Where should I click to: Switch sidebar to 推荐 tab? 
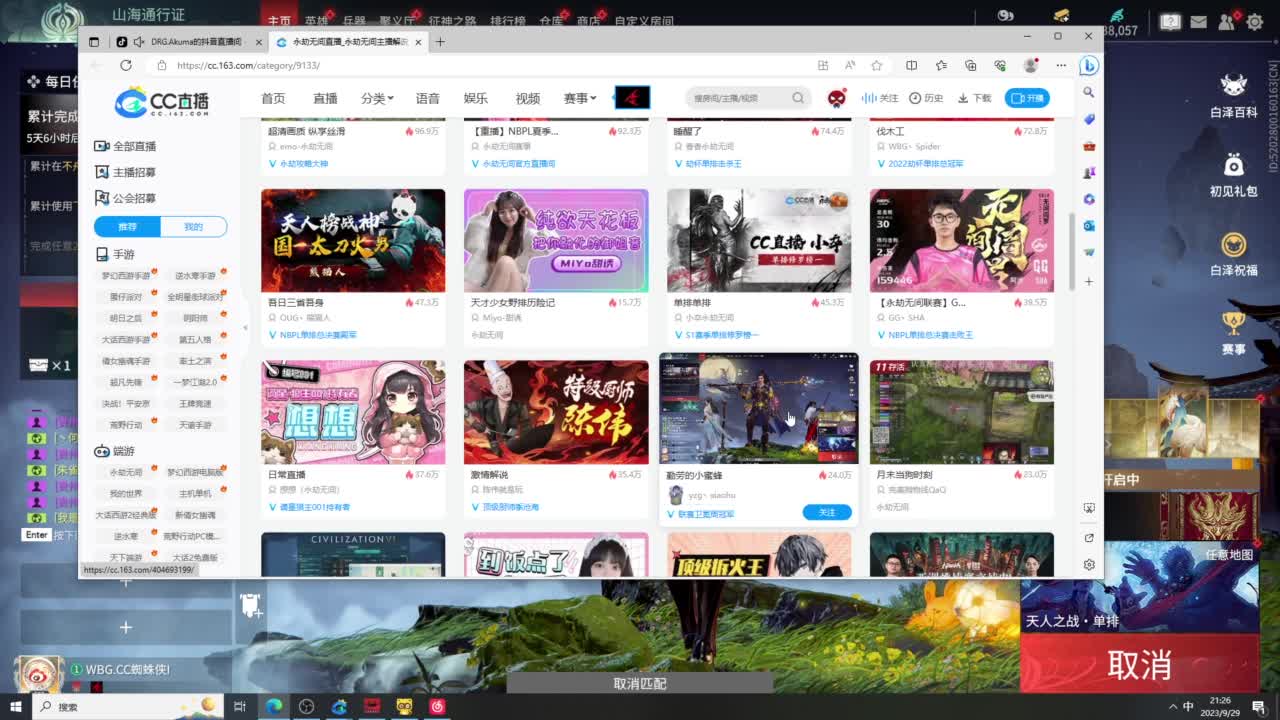tap(127, 227)
